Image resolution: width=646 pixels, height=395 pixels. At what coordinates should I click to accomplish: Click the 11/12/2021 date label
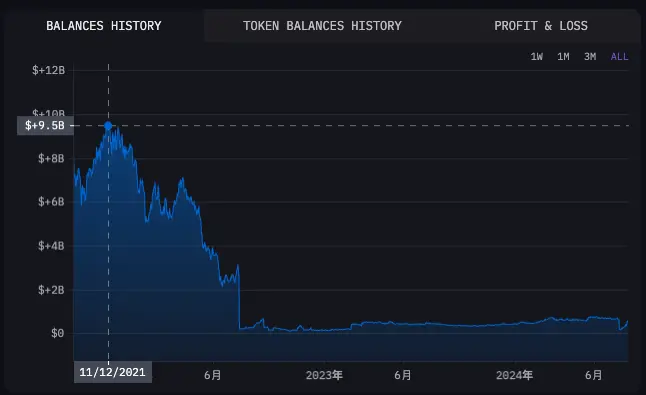(x=112, y=372)
